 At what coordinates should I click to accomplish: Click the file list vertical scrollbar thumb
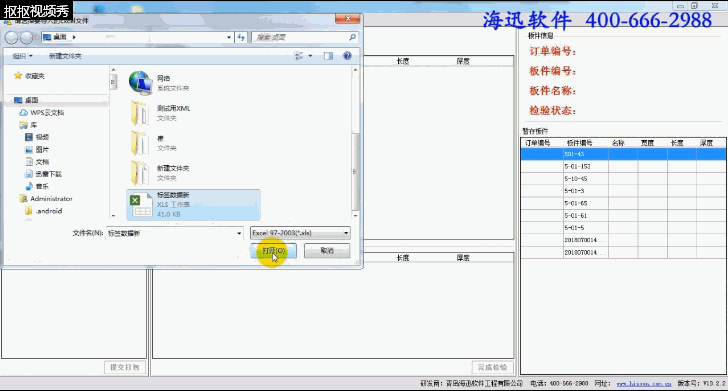click(x=355, y=171)
